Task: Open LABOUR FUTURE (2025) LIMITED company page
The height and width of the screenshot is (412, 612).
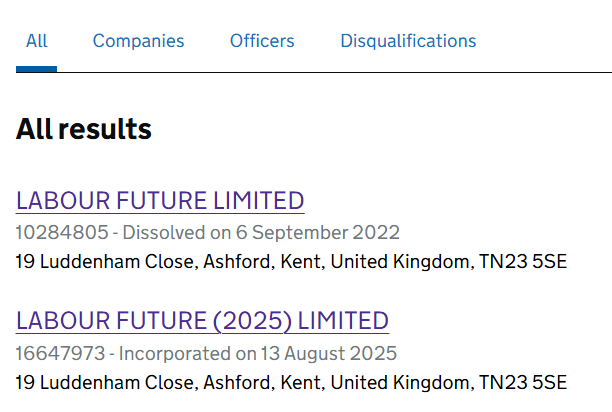Action: pyautogui.click(x=202, y=321)
